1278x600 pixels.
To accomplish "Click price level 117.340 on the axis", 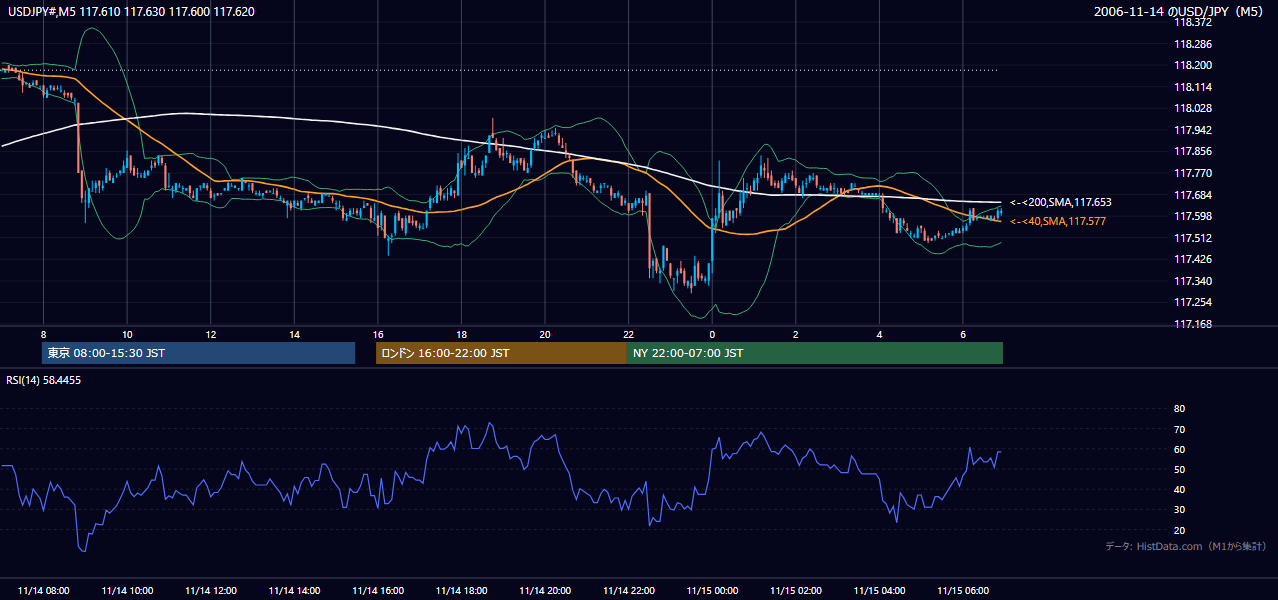I will 1195,281.
